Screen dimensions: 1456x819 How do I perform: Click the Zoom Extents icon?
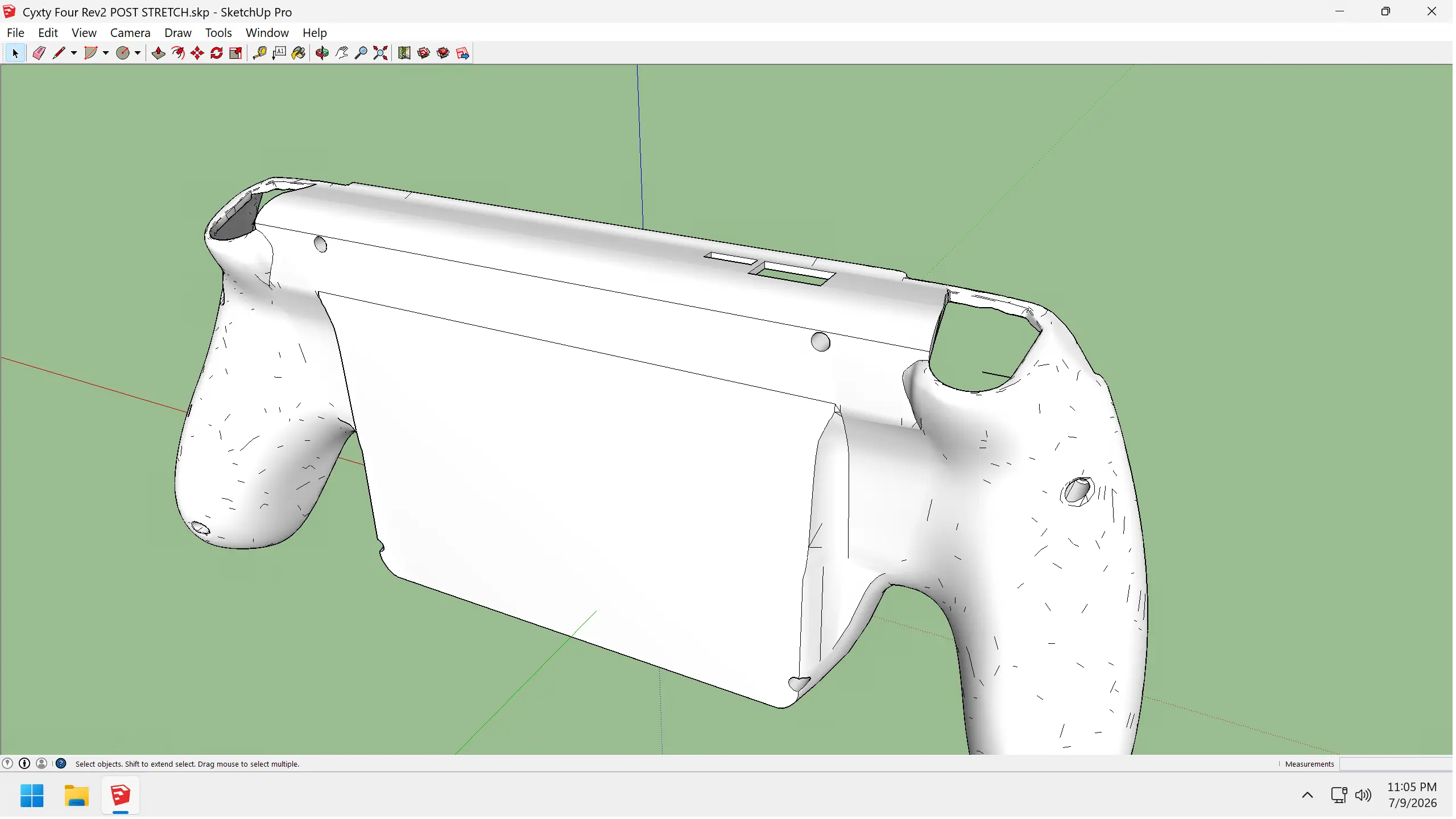380,53
